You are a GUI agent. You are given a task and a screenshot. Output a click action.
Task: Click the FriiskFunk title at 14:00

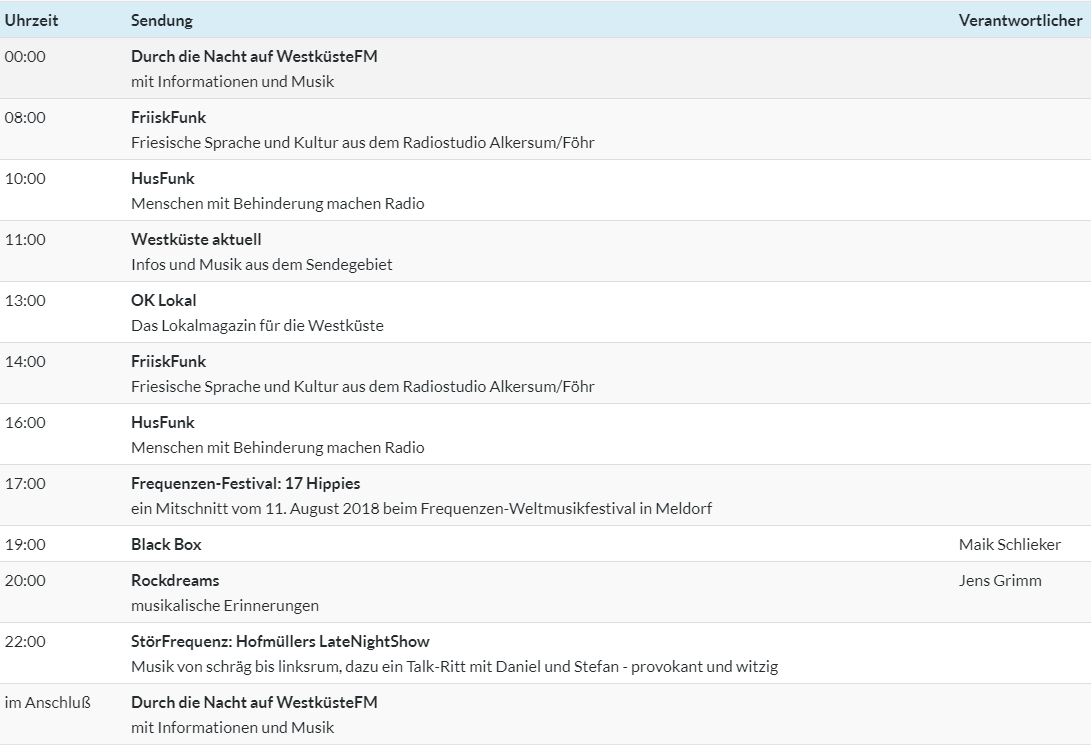coord(168,362)
